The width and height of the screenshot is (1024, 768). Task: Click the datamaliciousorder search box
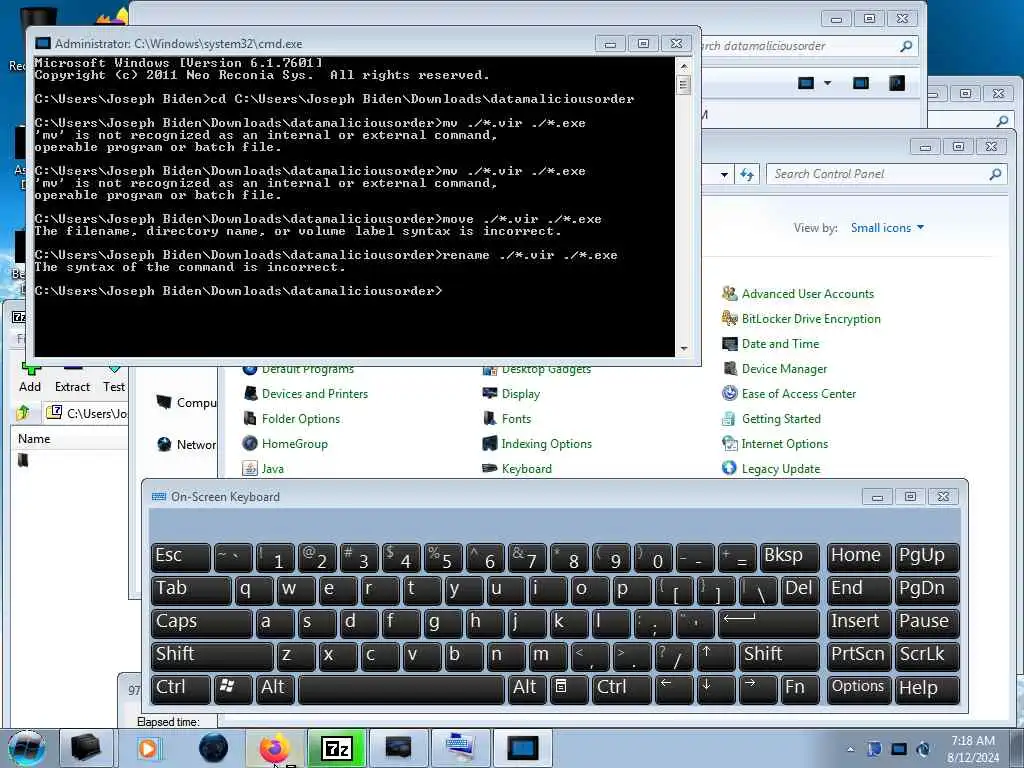click(808, 46)
